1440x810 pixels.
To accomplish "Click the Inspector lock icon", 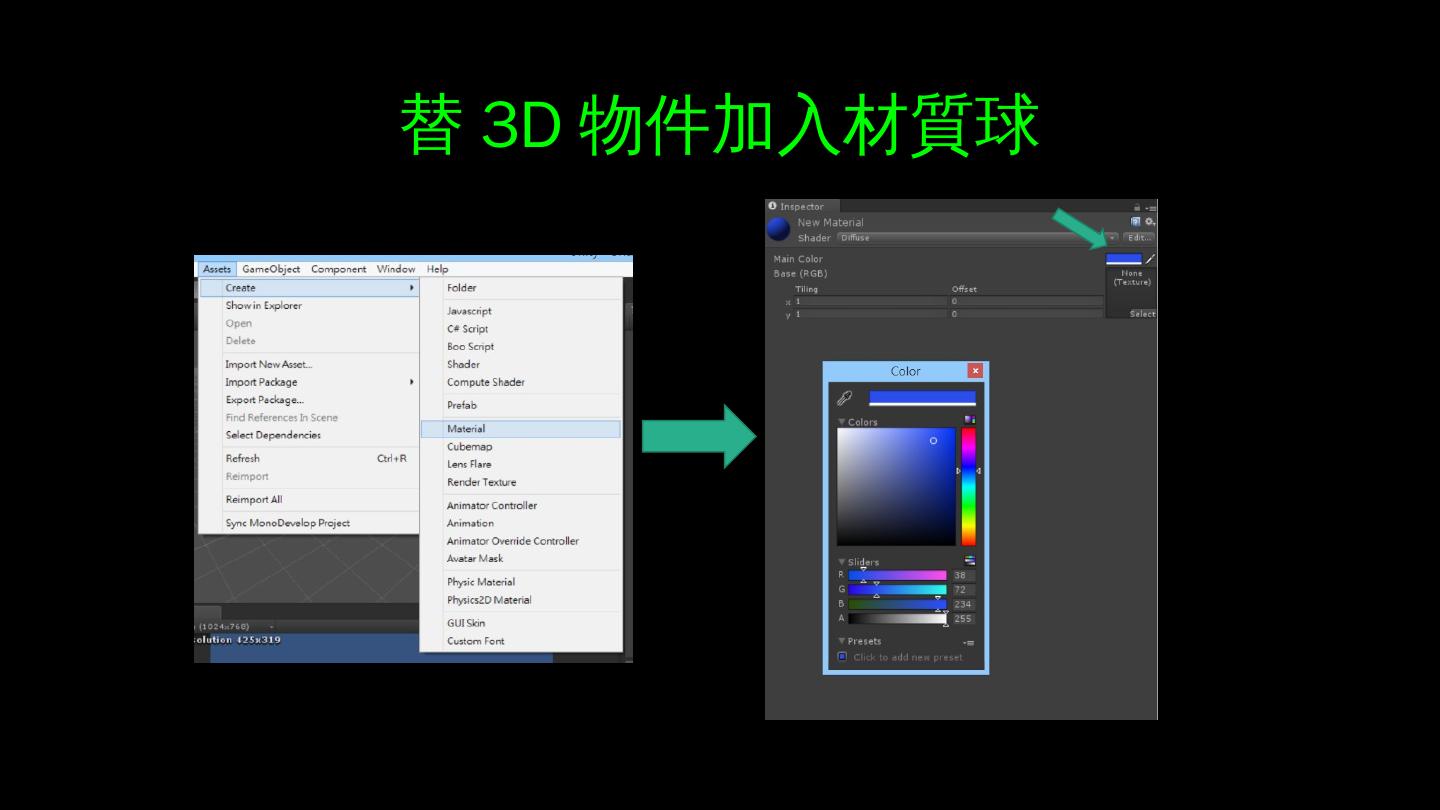I will (x=1137, y=207).
